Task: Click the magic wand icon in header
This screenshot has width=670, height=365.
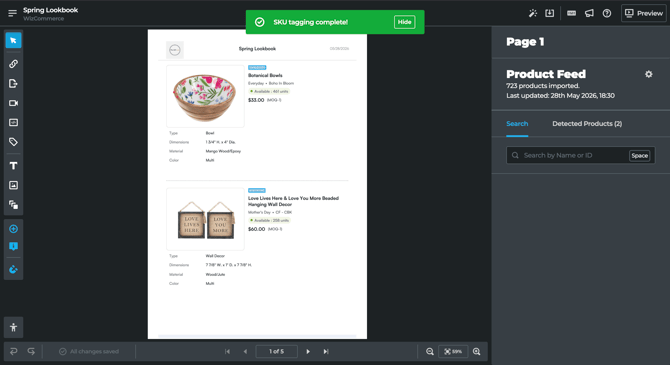Action: [x=532, y=13]
